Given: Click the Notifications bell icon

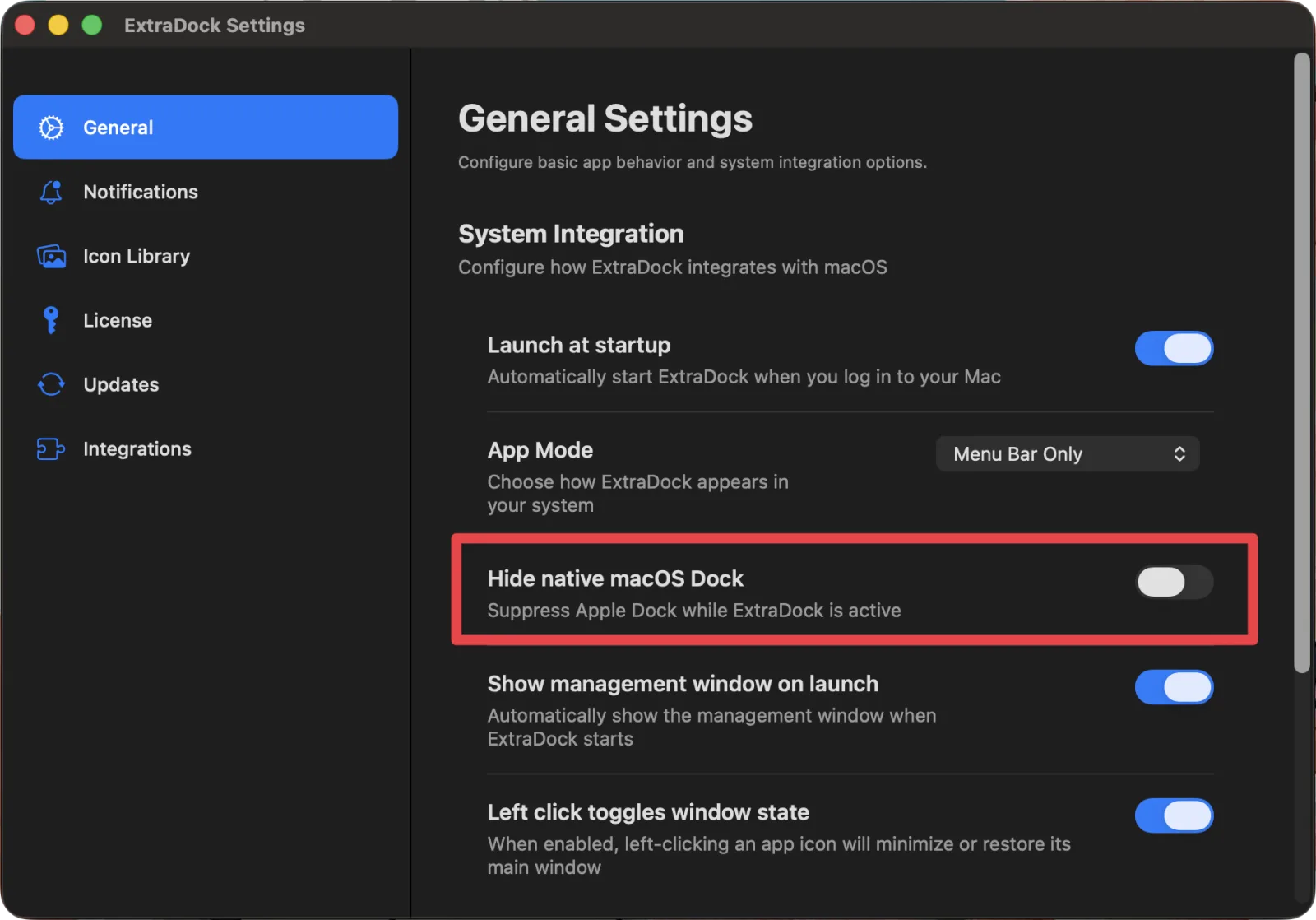Looking at the screenshot, I should (x=51, y=192).
